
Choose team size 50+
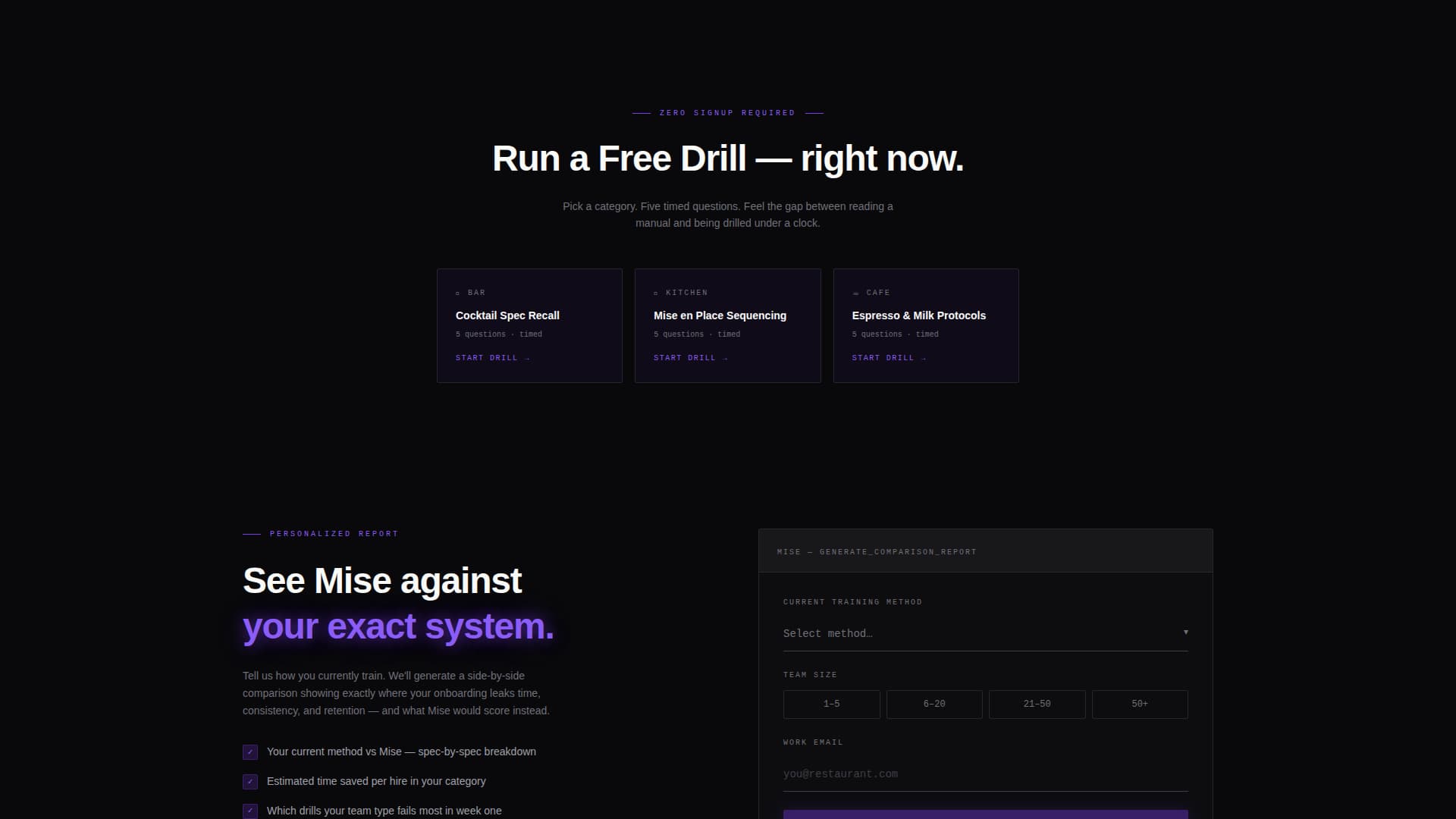pyautogui.click(x=1140, y=704)
